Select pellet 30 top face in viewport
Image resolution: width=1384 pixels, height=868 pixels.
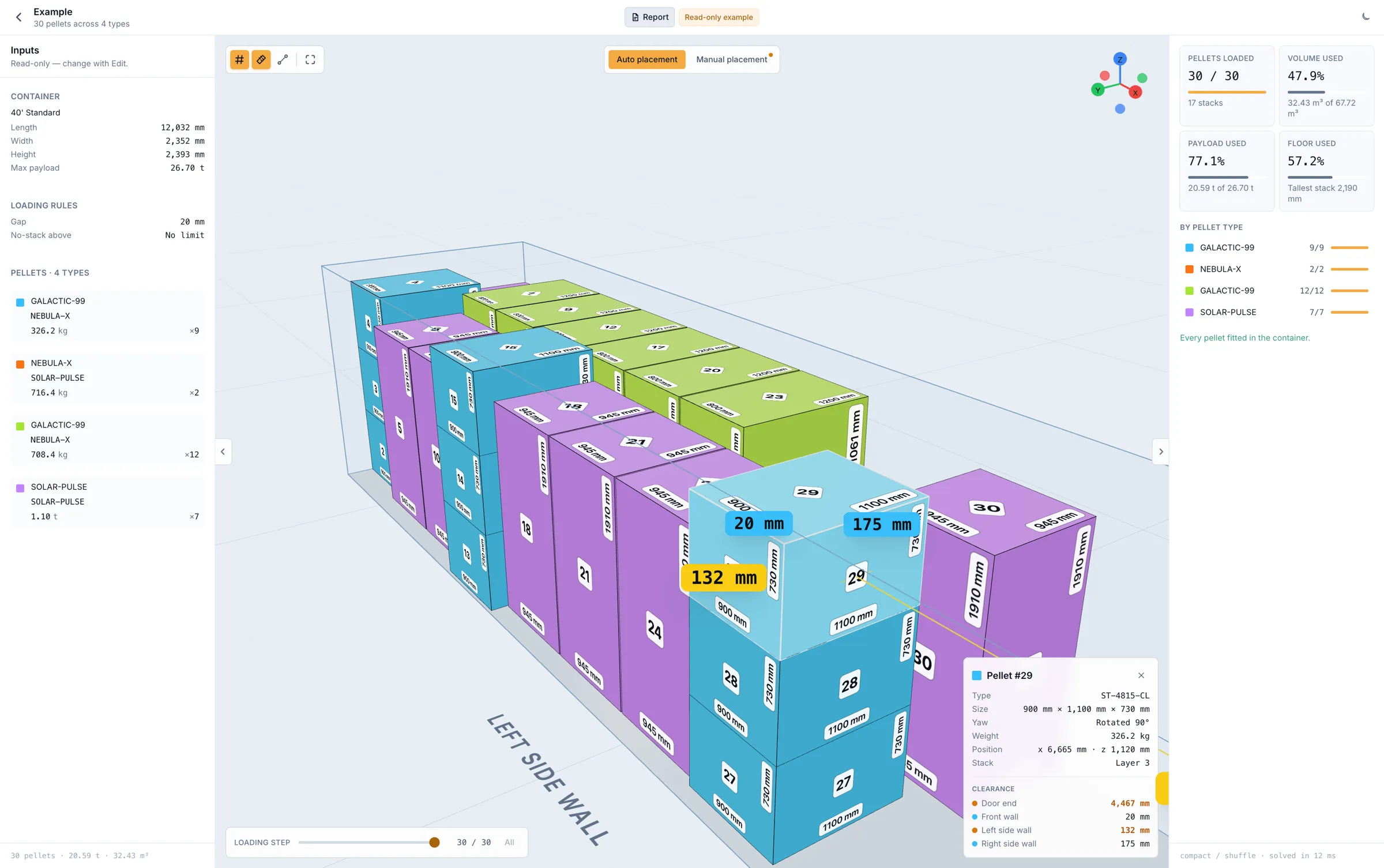987,508
